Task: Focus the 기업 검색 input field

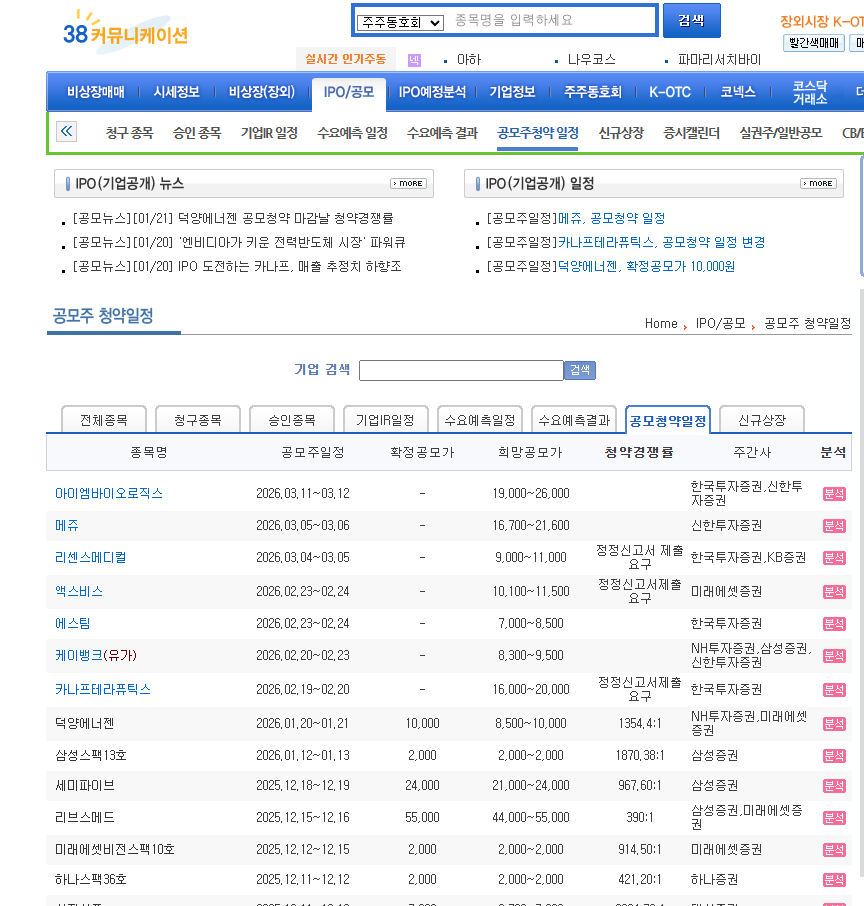Action: [x=461, y=370]
